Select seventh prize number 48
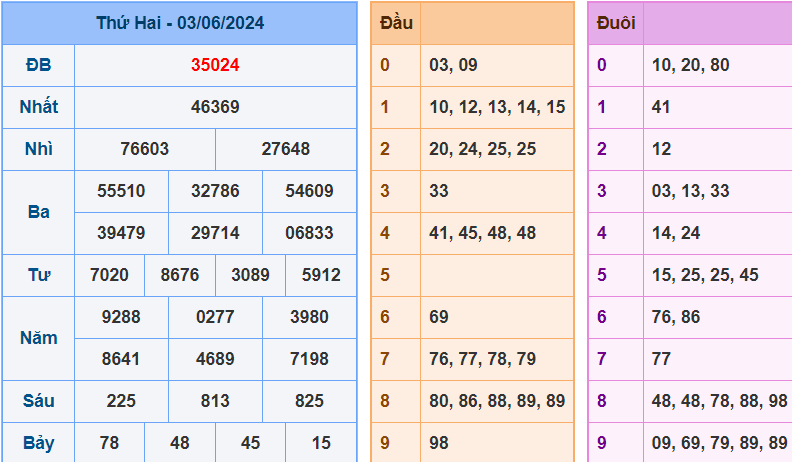 [180, 443]
